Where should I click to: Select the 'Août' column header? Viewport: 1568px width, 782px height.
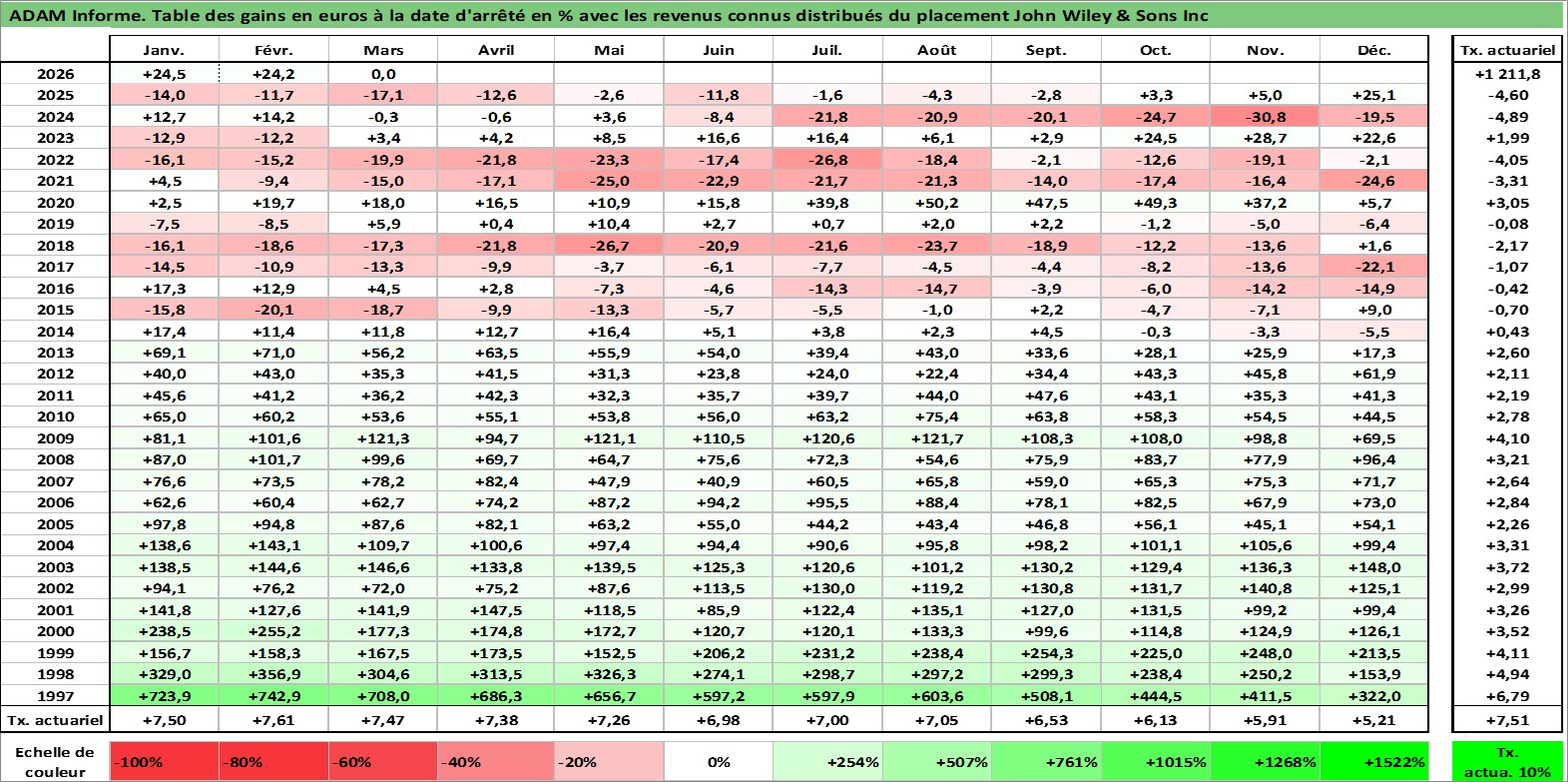pos(936,50)
